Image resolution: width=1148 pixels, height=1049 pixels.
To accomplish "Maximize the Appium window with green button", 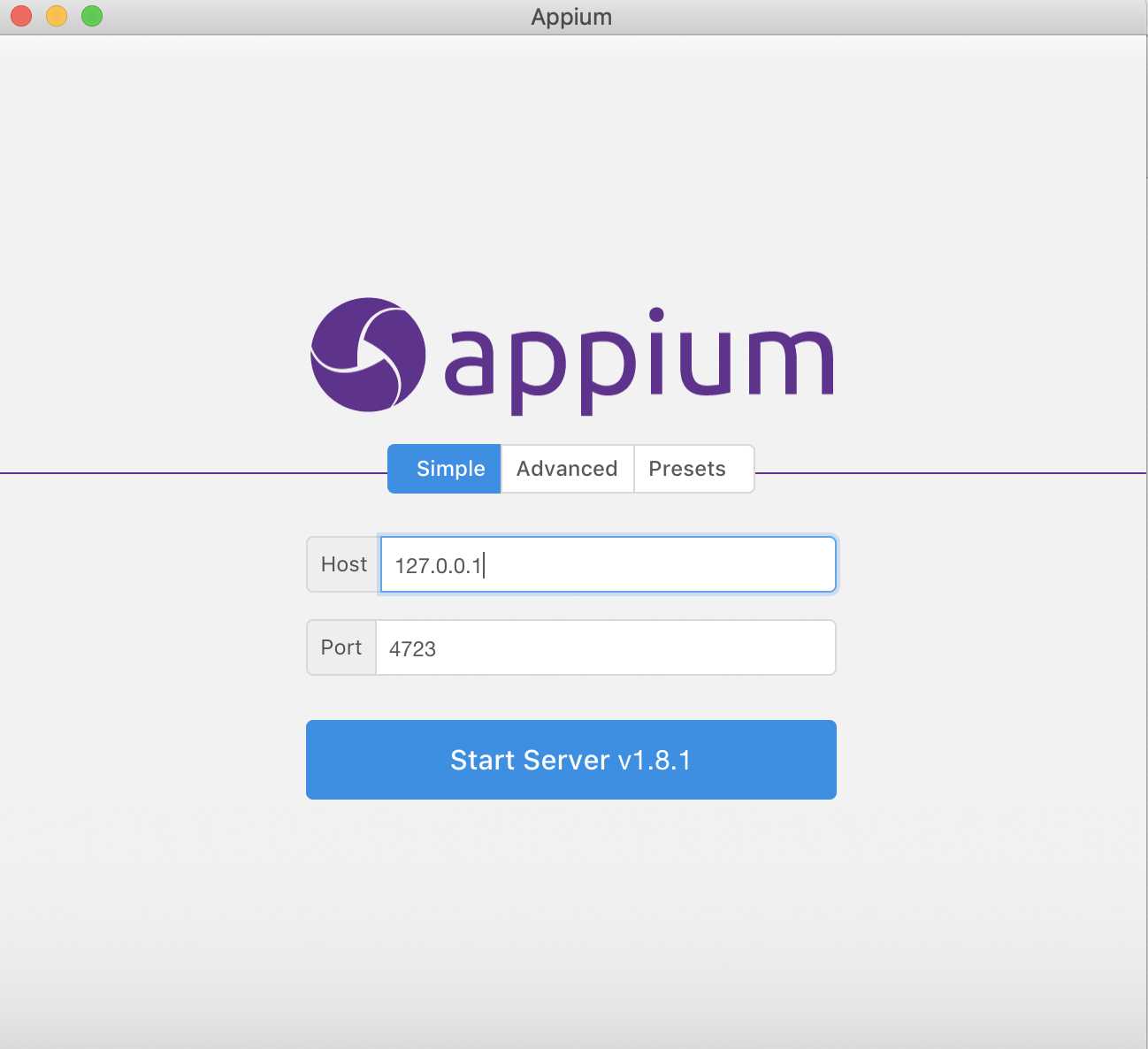I will (x=92, y=16).
